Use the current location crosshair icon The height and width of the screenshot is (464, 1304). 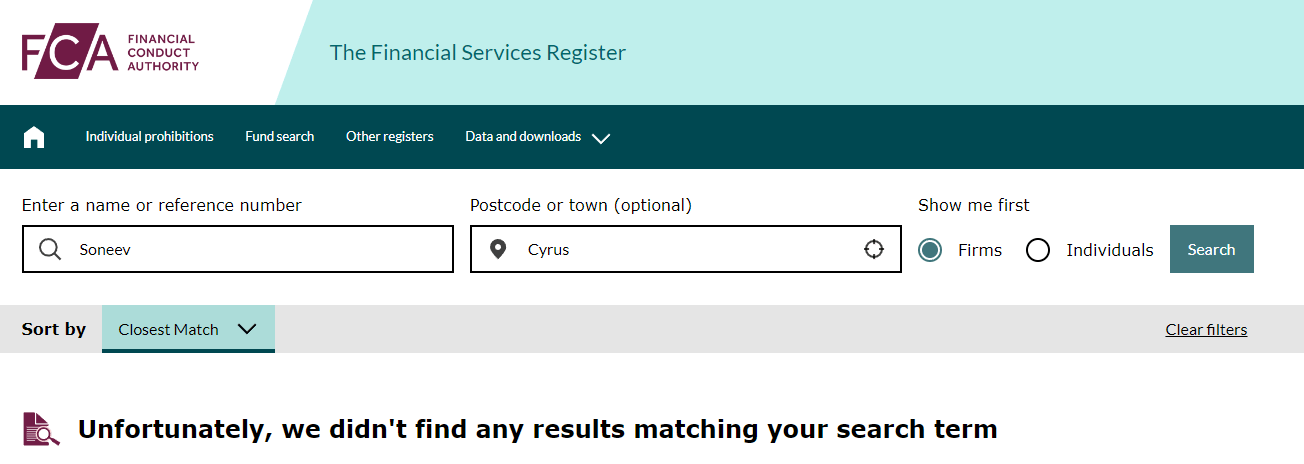point(874,249)
